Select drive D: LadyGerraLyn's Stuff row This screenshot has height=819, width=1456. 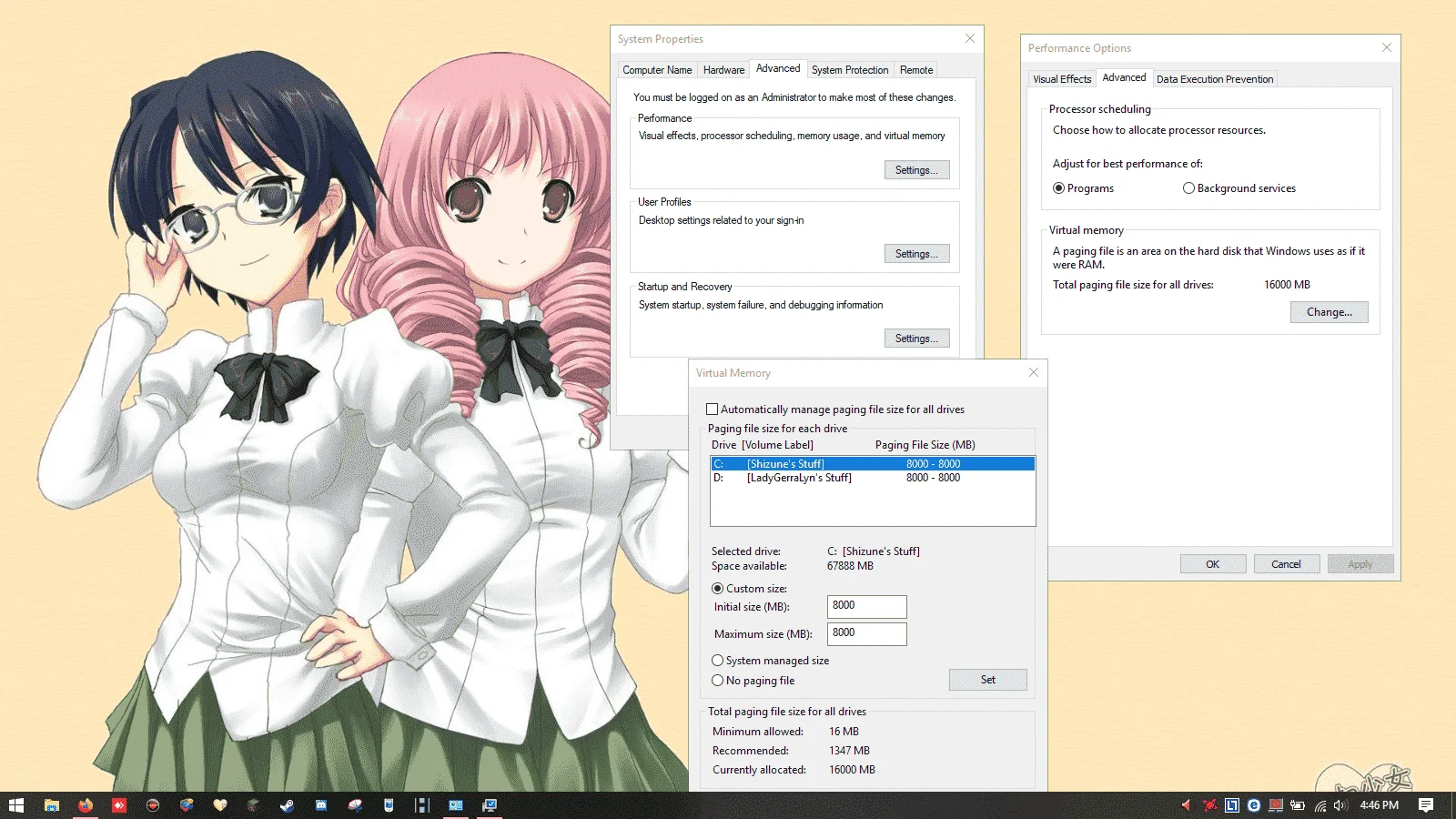point(873,478)
